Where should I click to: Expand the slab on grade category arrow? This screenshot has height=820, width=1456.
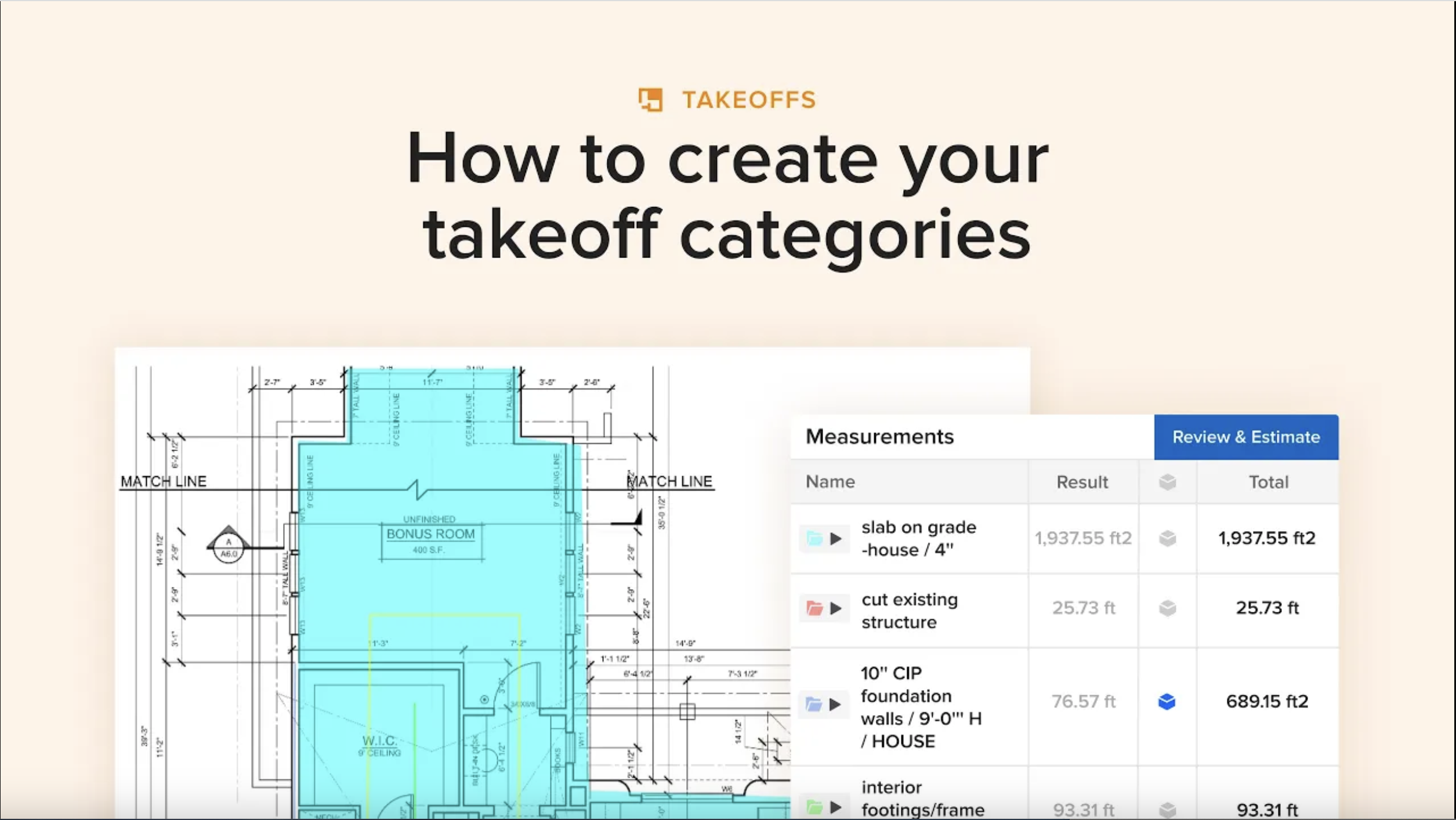[x=835, y=539]
